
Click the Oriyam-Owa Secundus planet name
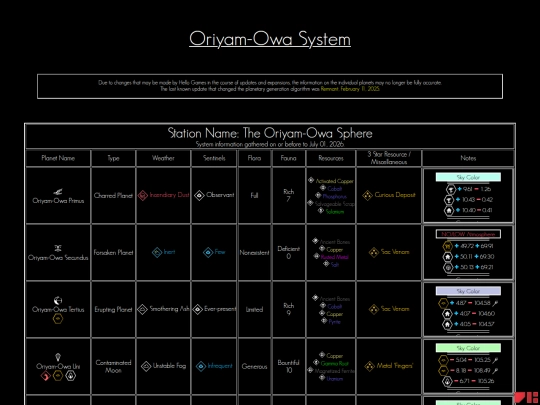[58, 258]
